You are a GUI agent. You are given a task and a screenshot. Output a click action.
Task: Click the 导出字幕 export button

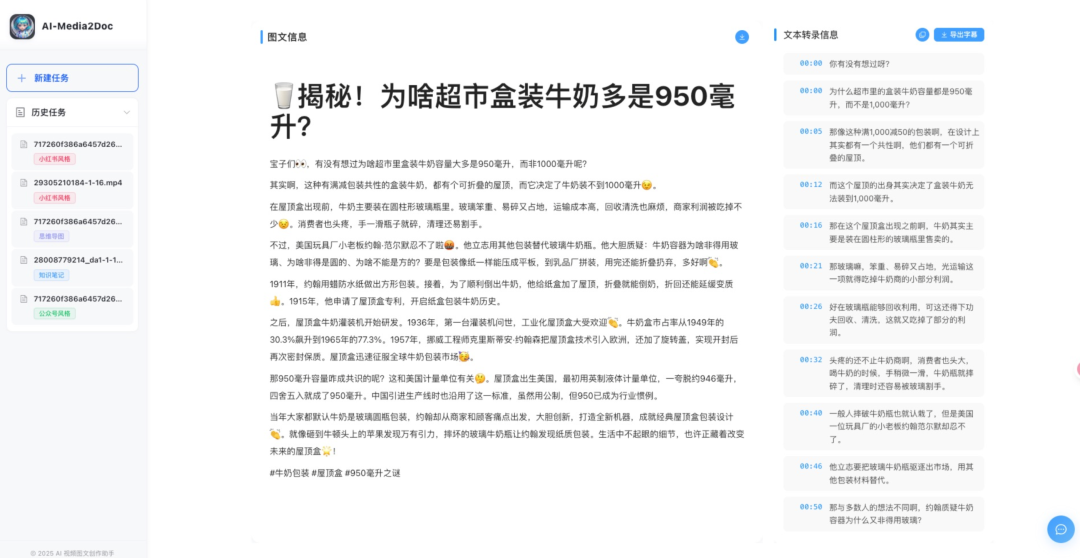click(959, 34)
